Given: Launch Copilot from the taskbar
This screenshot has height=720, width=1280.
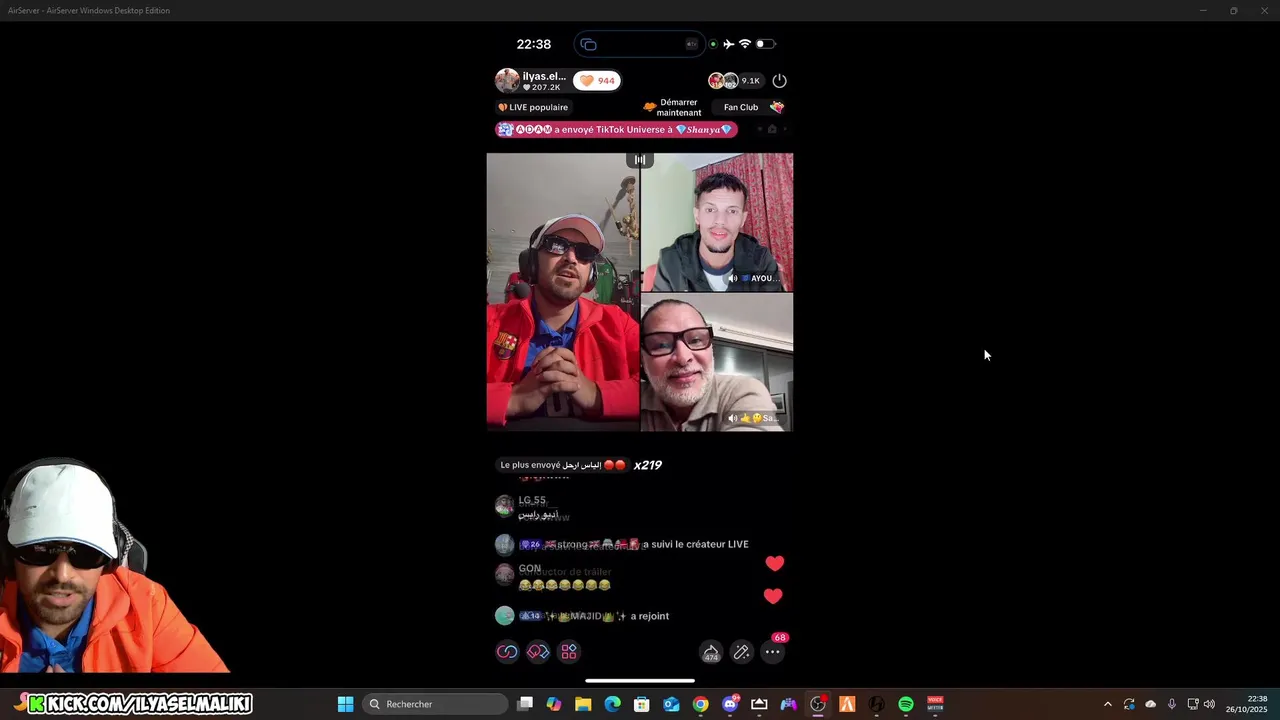Looking at the screenshot, I should coord(554,704).
